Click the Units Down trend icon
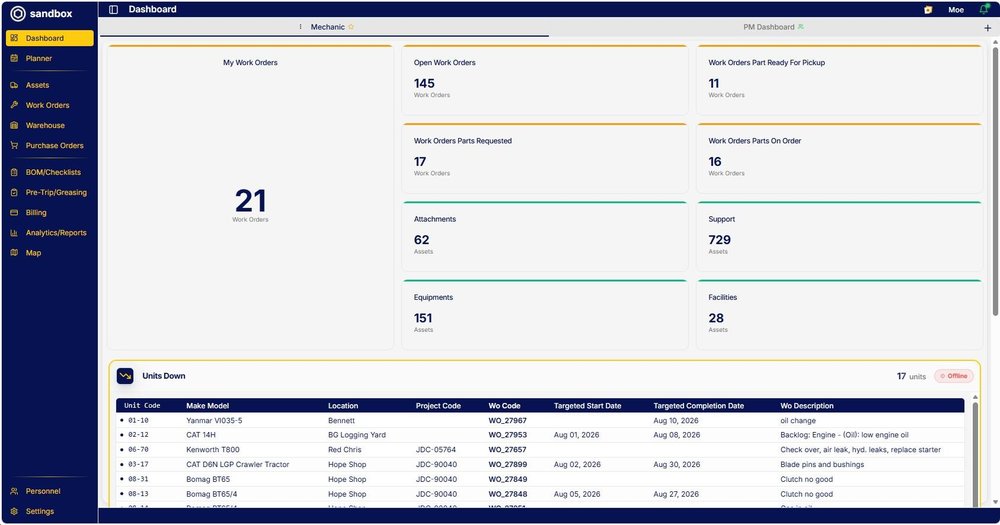This screenshot has height=525, width=1000. click(x=125, y=376)
